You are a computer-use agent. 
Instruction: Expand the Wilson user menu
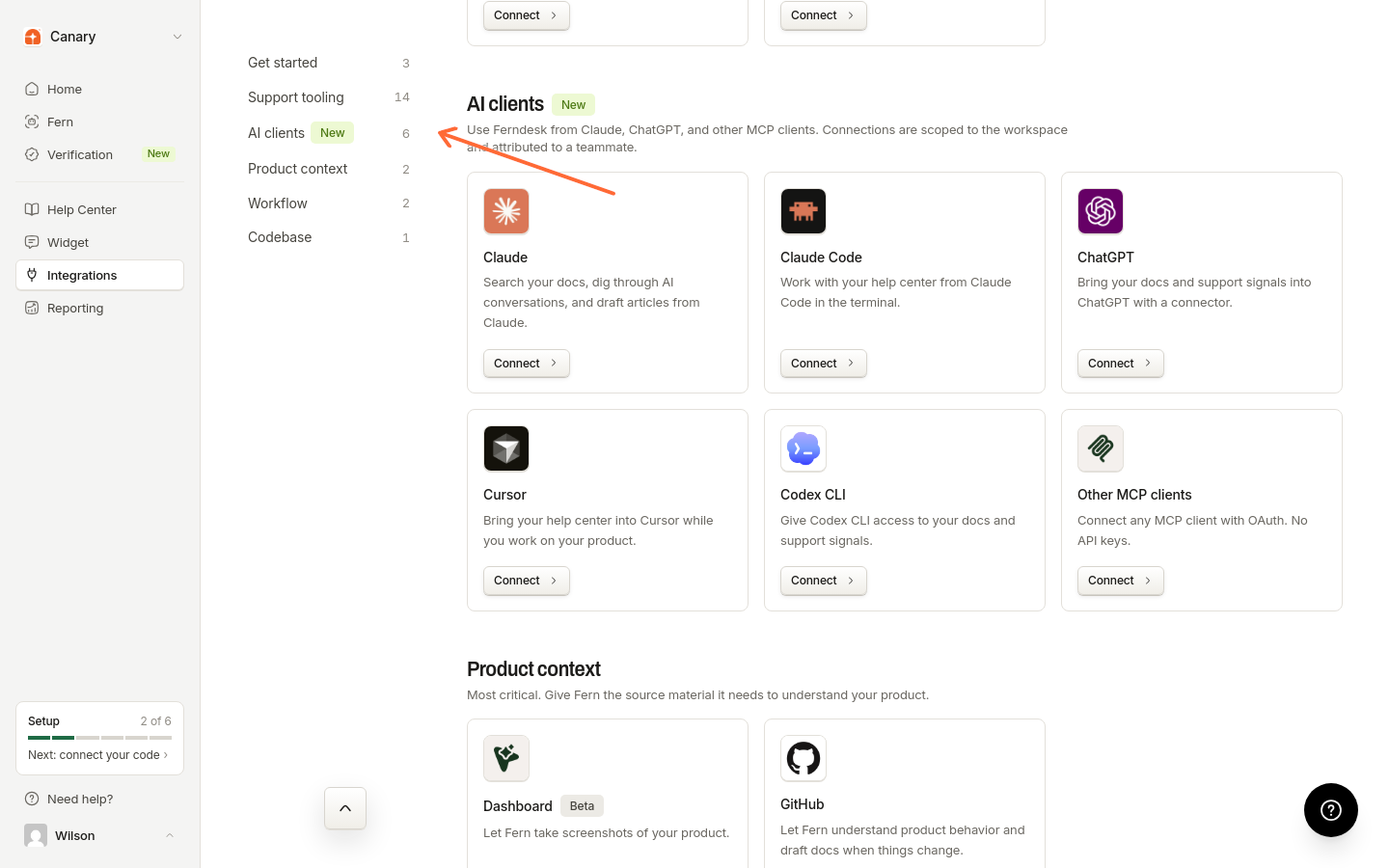pyautogui.click(x=100, y=835)
